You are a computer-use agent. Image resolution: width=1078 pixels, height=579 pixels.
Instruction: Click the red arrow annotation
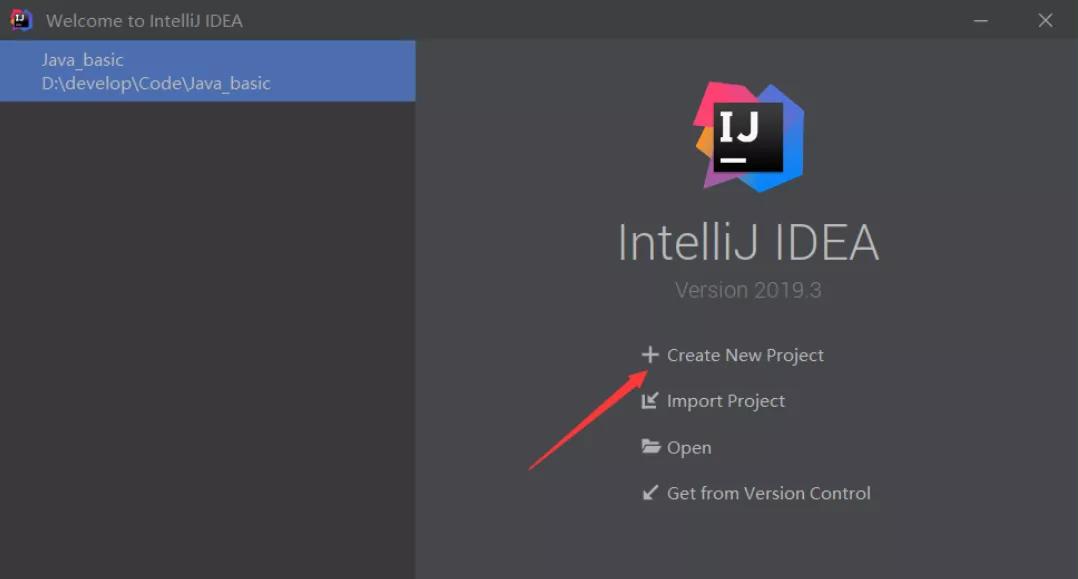[x=587, y=421]
